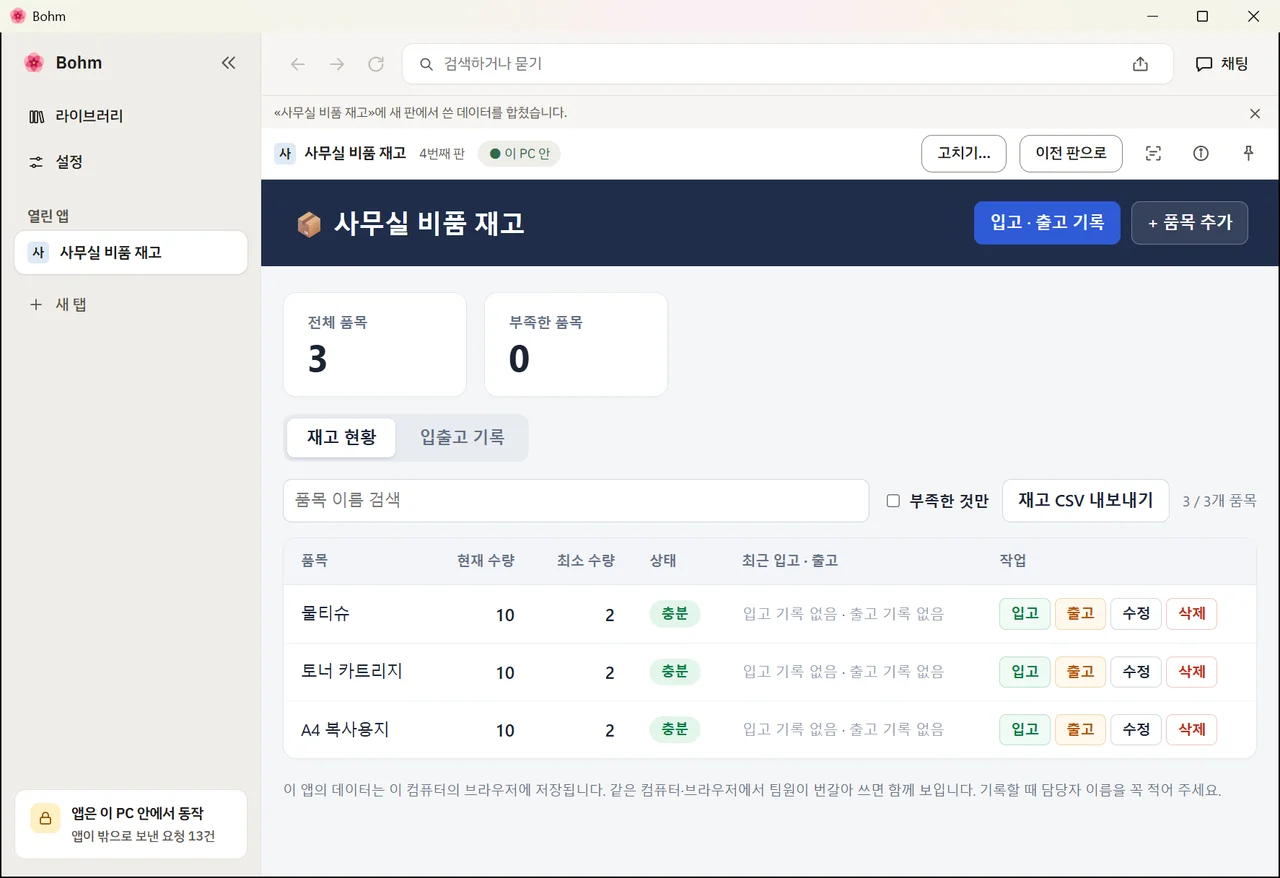Click 입고 for 토너 카트리지

click(x=1025, y=672)
